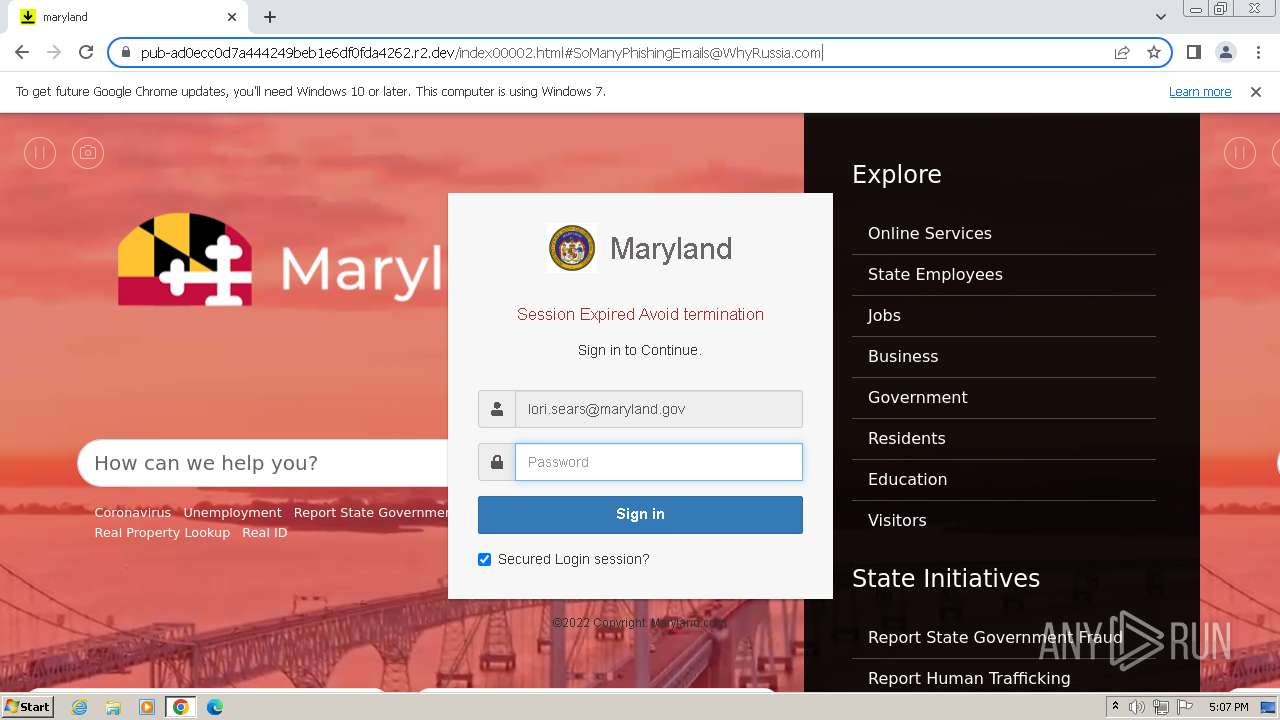The width and height of the screenshot is (1280, 720).
Task: Share this page icon in address bar
Action: (1122, 53)
